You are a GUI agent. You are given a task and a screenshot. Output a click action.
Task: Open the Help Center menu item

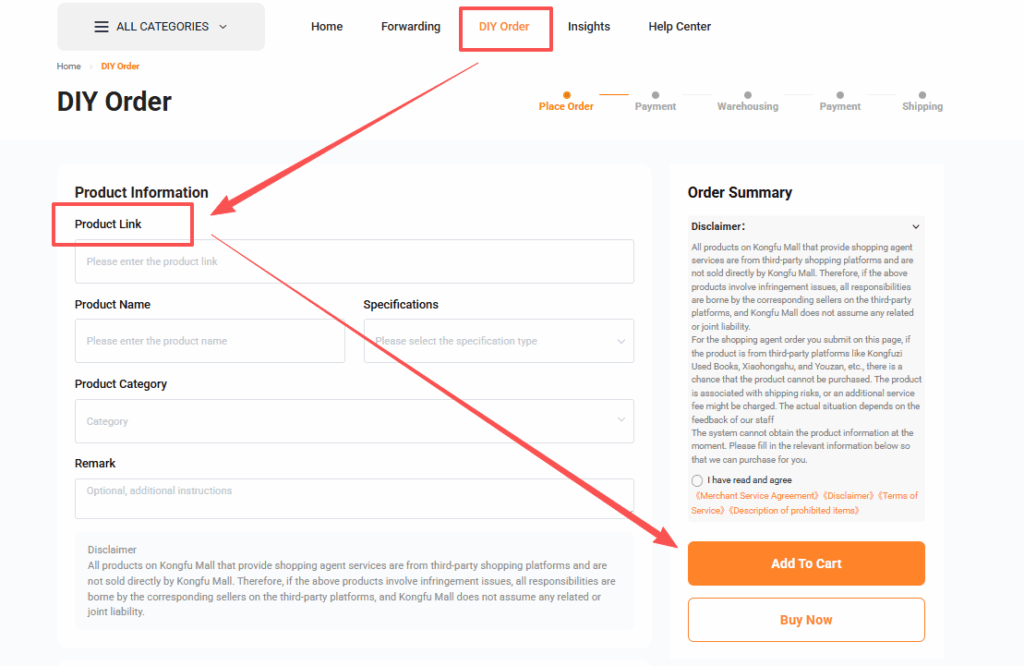pyautogui.click(x=680, y=27)
